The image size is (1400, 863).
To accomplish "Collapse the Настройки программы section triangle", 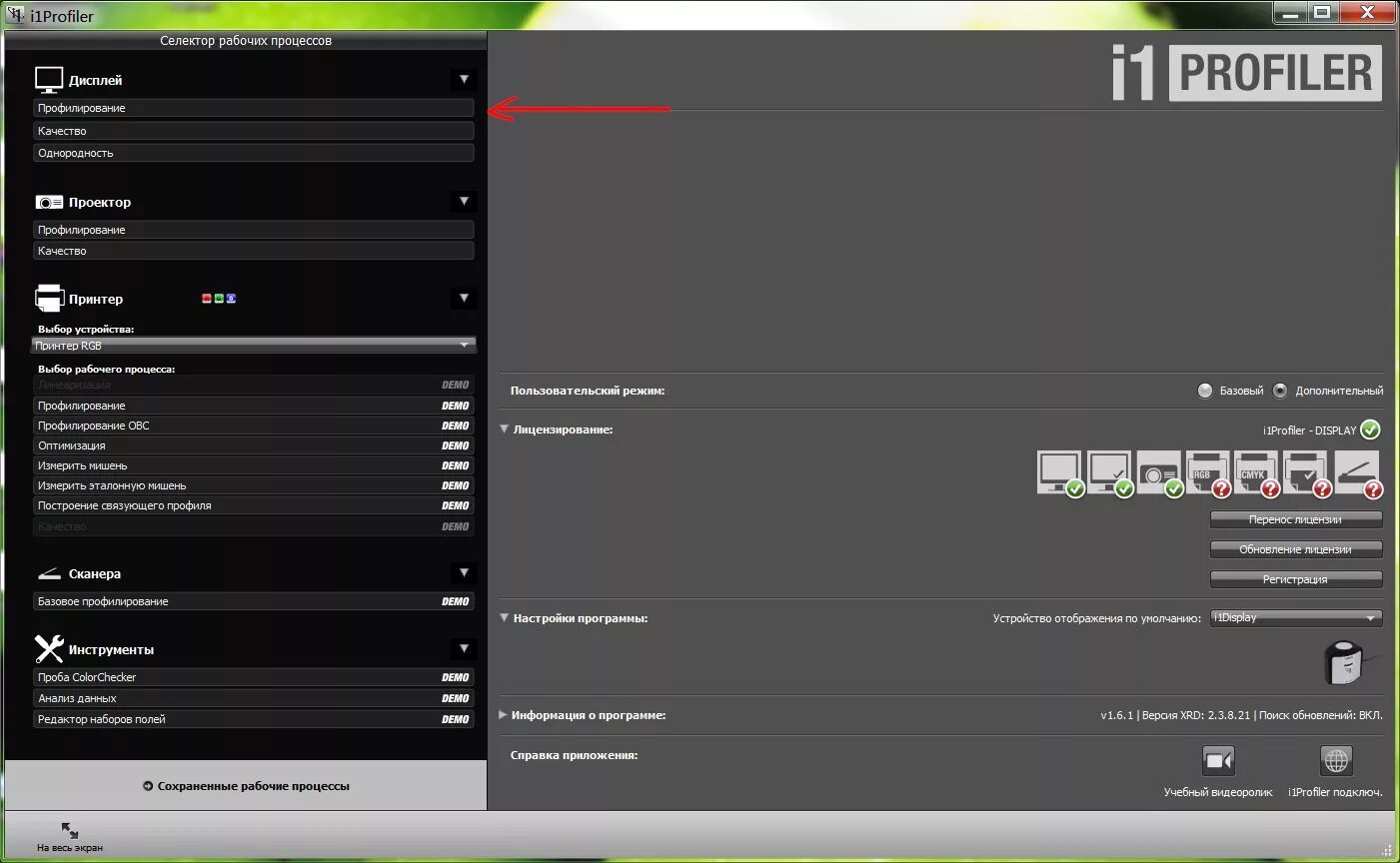I will (x=505, y=618).
